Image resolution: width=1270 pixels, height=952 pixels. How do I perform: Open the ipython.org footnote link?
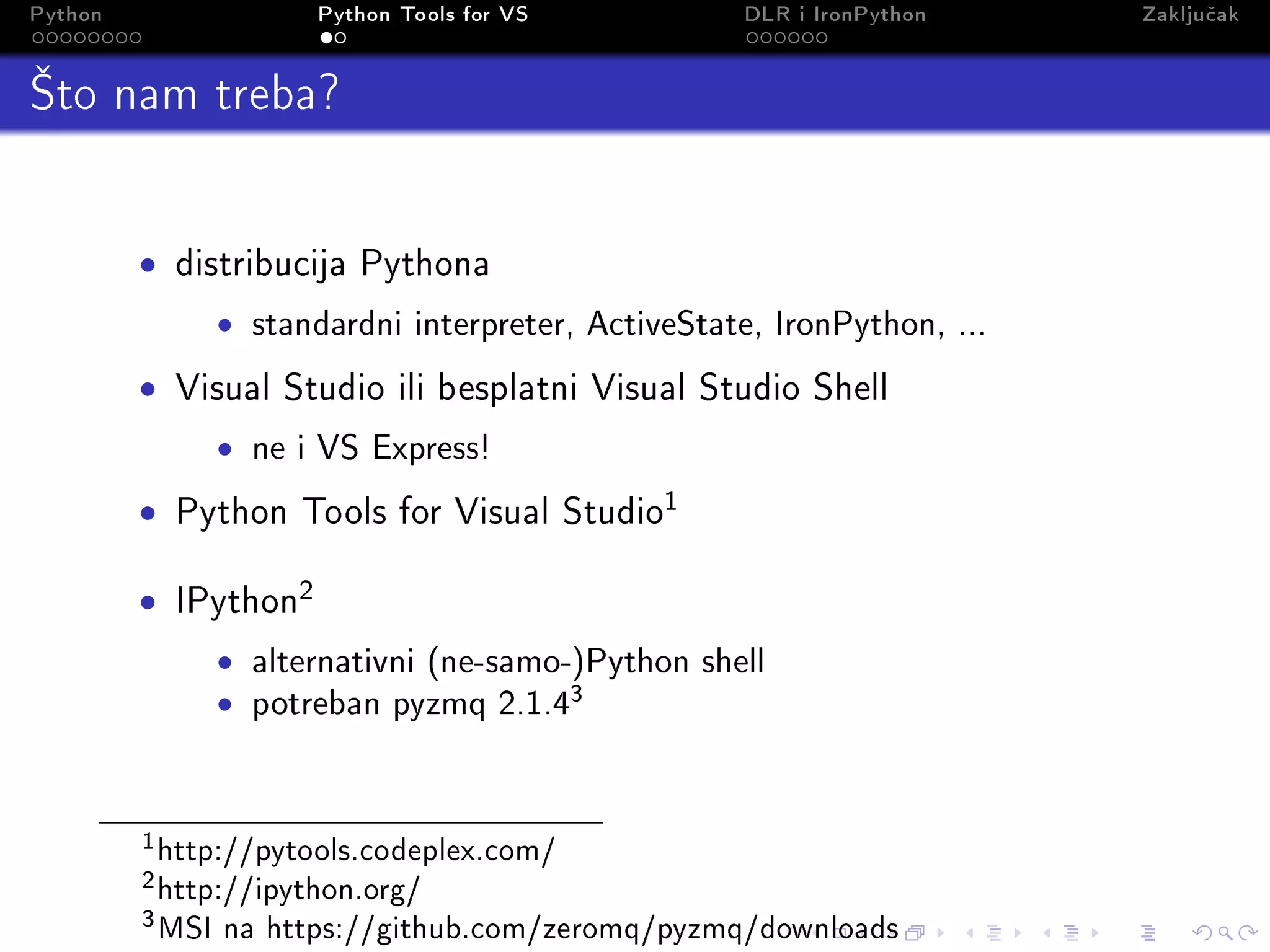[289, 890]
